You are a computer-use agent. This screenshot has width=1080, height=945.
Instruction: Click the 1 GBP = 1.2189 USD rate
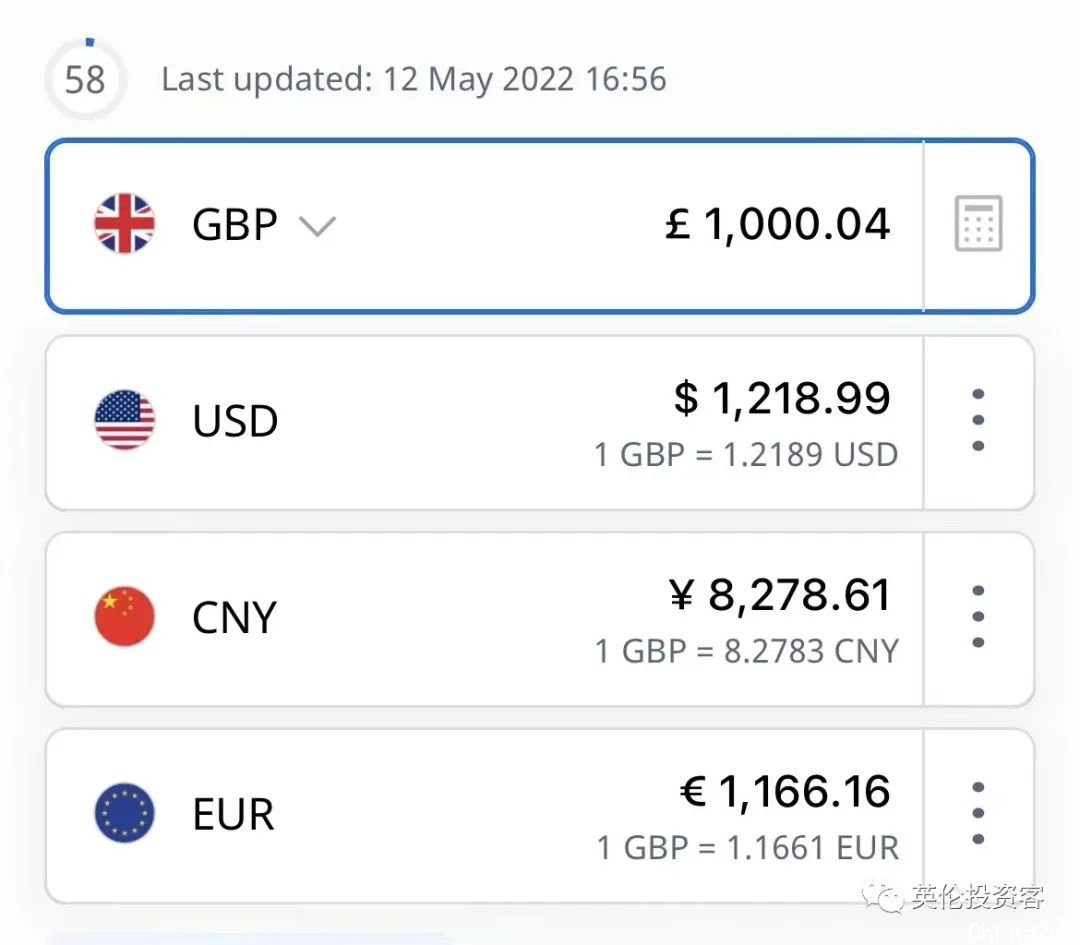pyautogui.click(x=746, y=455)
